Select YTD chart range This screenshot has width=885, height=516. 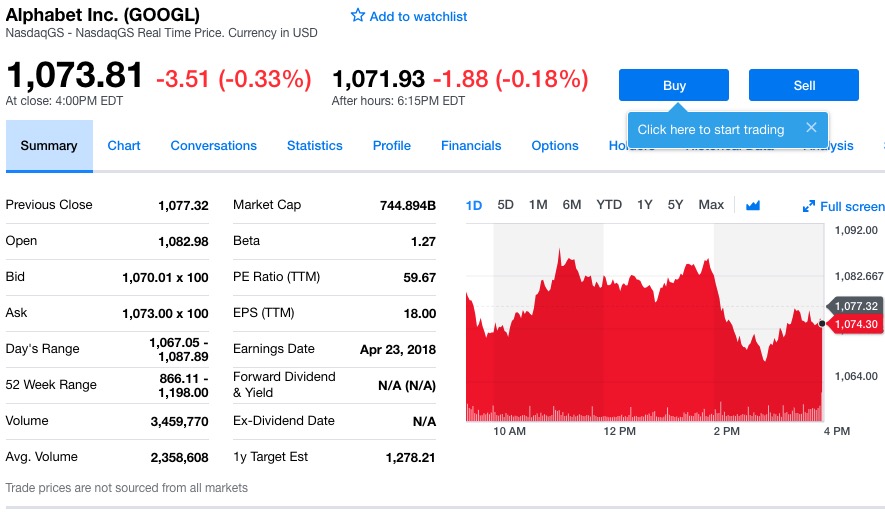609,205
